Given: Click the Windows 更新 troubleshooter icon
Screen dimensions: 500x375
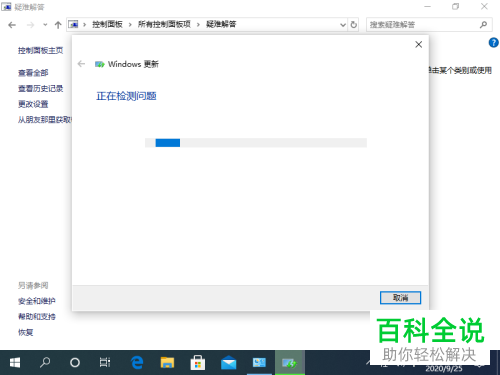Looking at the screenshot, I should click(x=100, y=64).
